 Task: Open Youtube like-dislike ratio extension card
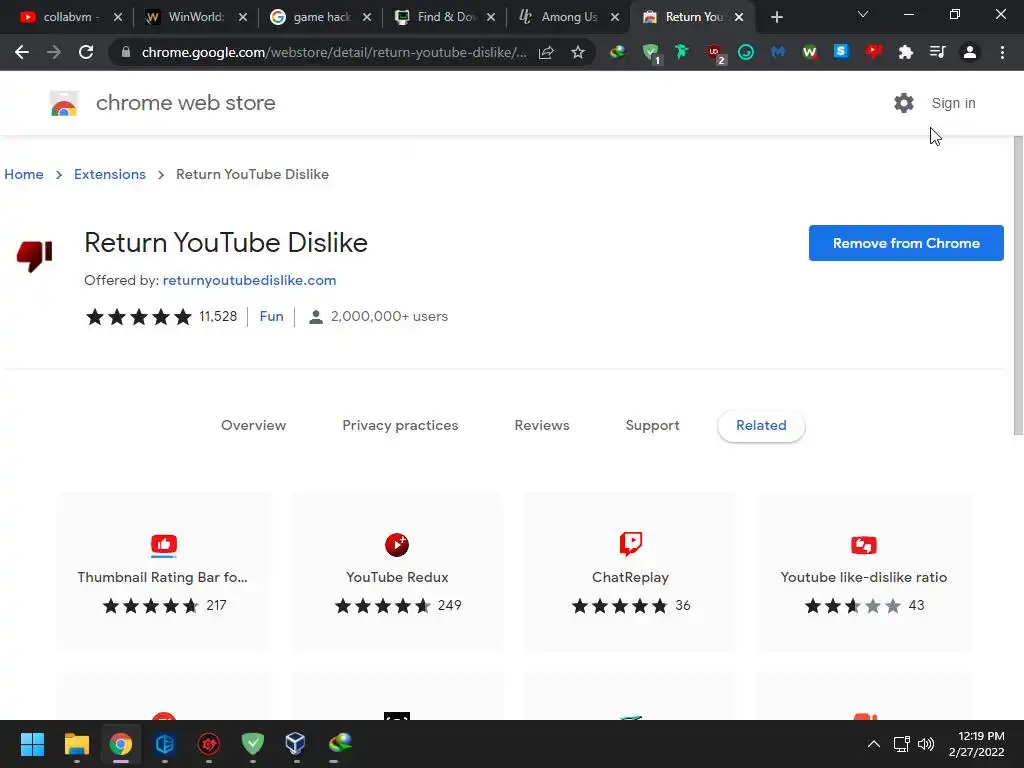[x=864, y=572]
